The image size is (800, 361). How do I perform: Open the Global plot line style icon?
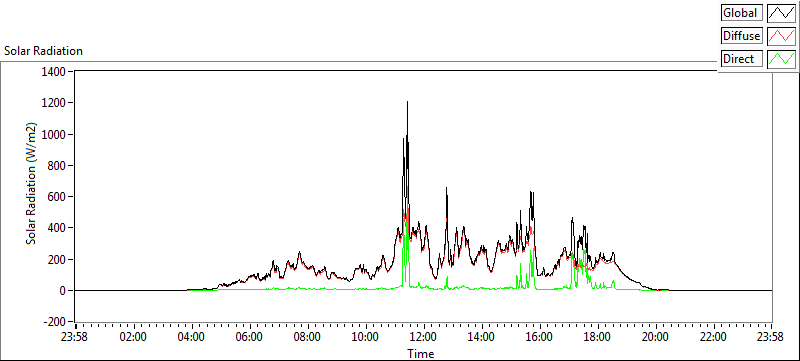click(x=781, y=13)
